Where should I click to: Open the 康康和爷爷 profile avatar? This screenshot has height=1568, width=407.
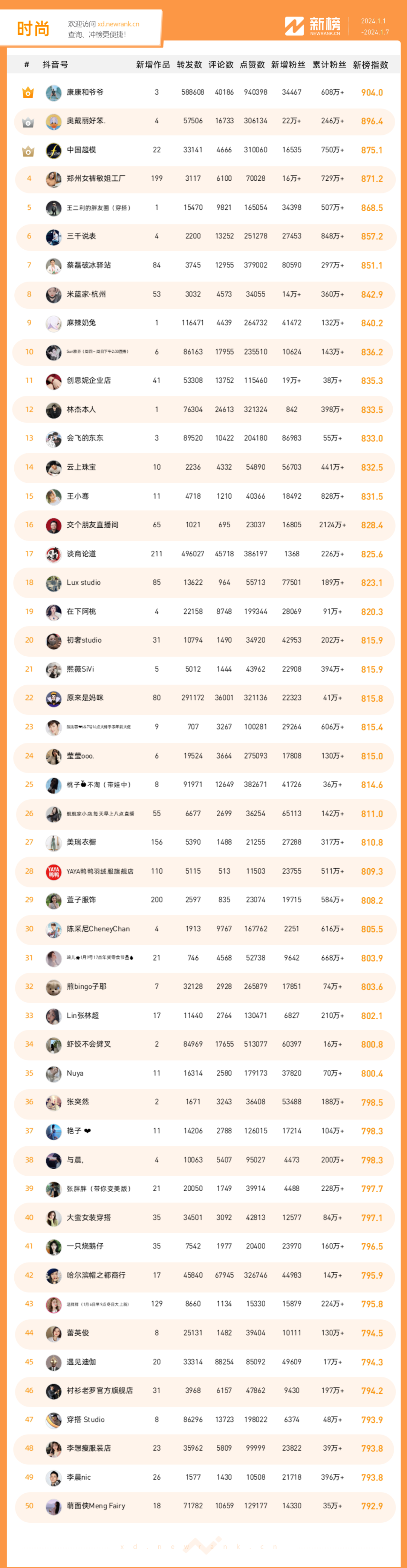[x=54, y=92]
